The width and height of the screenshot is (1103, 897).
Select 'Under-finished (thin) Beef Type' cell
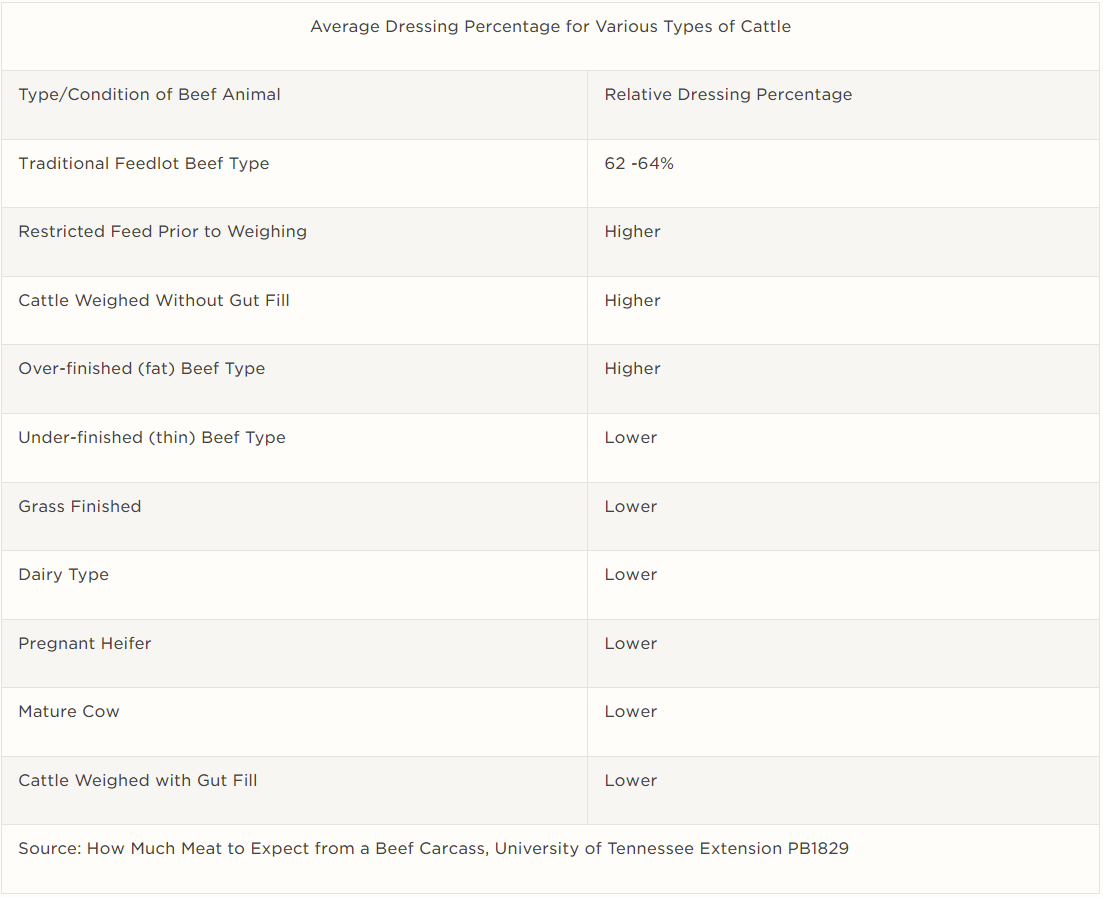[x=152, y=438]
